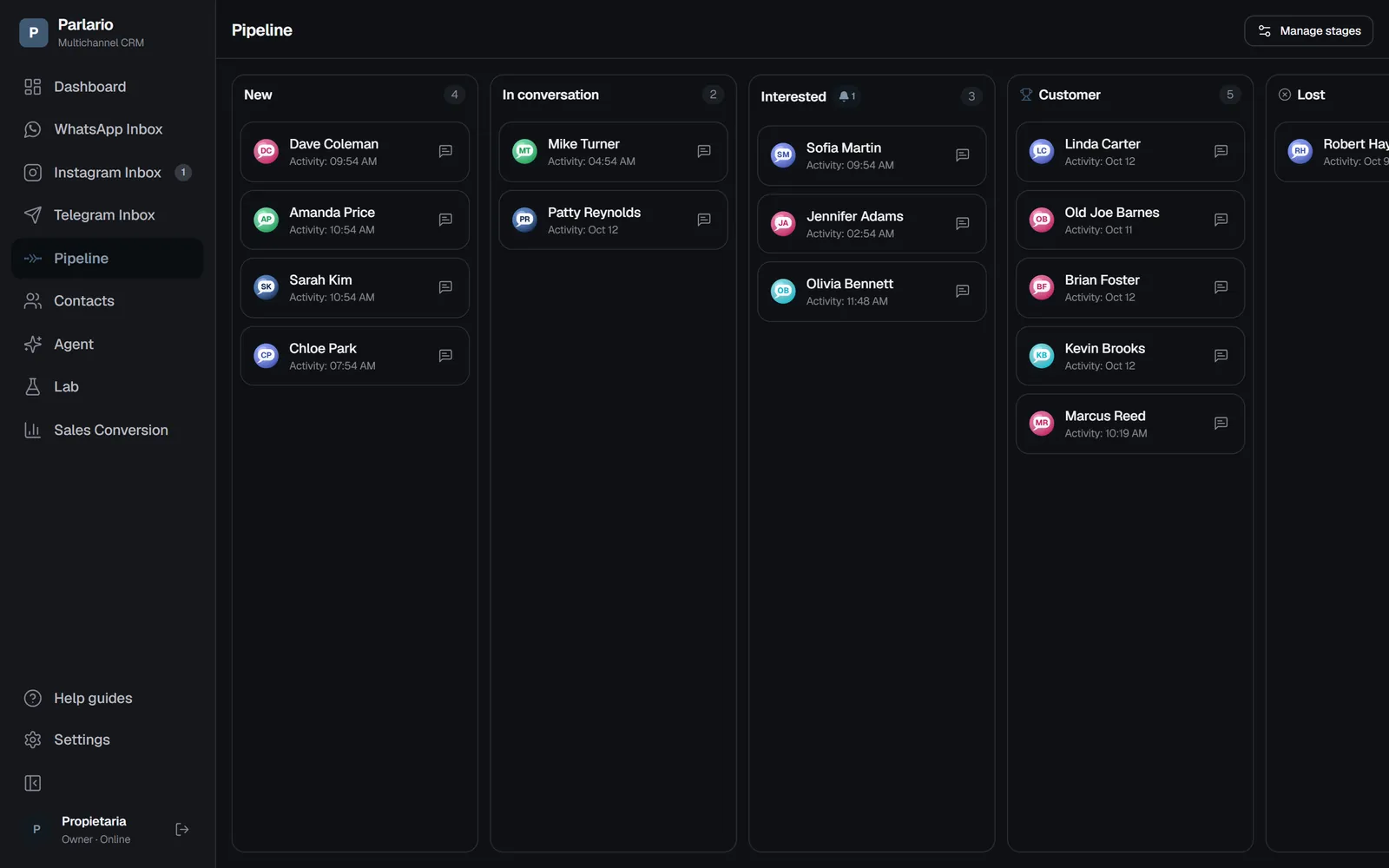The width and height of the screenshot is (1389, 868).
Task: Click the bell alert in Interested column
Action: (x=847, y=96)
